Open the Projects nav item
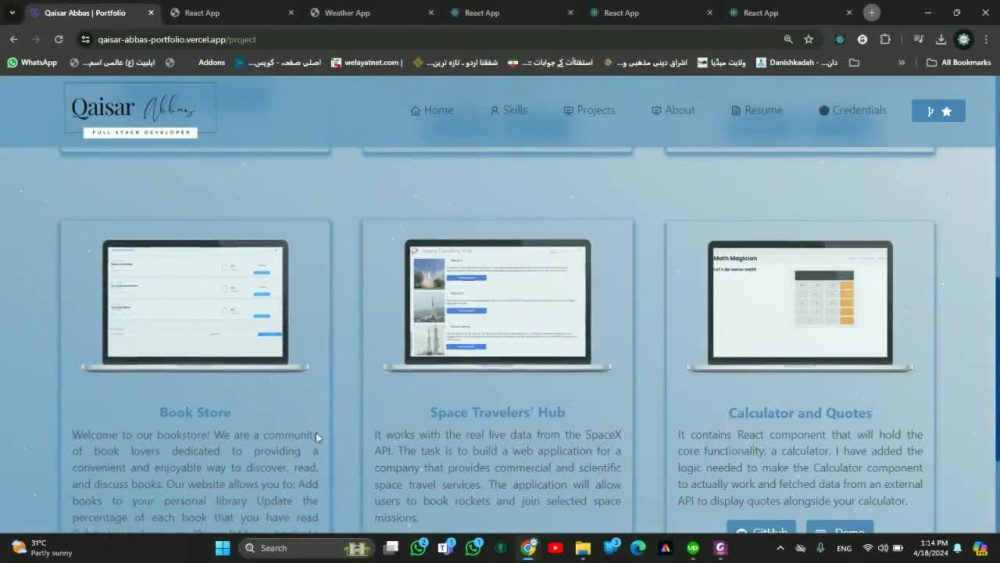The image size is (1000, 563). 589,110
